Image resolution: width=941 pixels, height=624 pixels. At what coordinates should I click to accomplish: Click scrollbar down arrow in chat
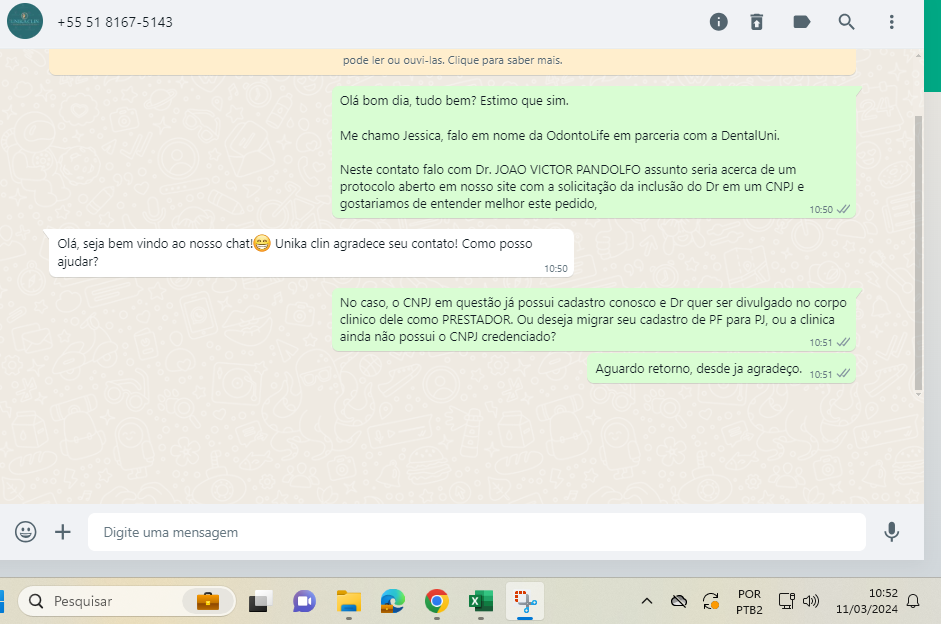coord(918,394)
